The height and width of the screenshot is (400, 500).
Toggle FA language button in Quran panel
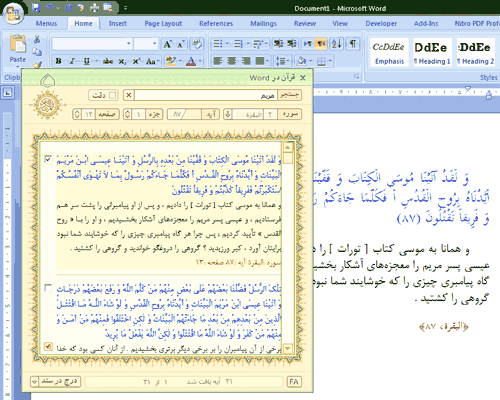(294, 382)
